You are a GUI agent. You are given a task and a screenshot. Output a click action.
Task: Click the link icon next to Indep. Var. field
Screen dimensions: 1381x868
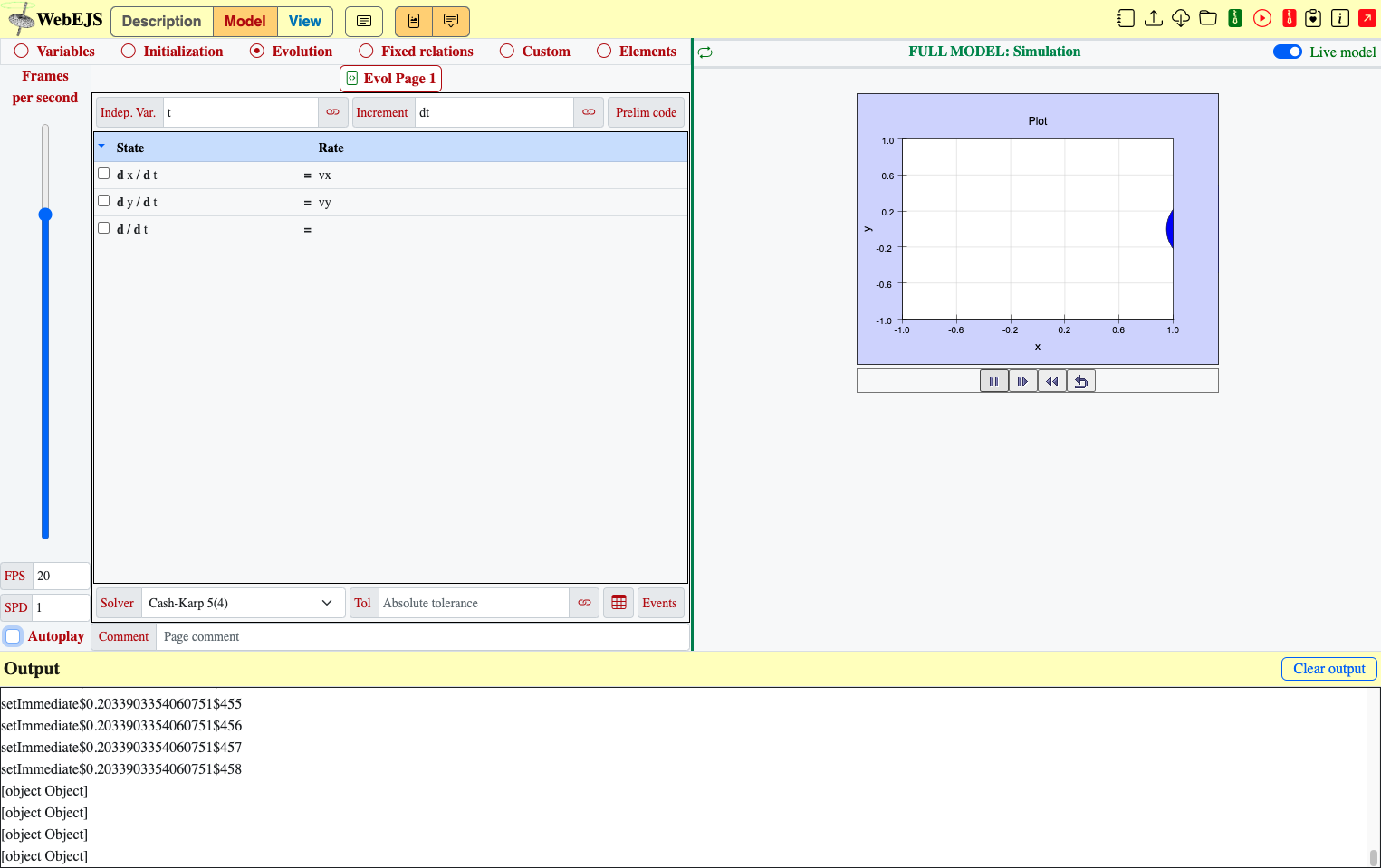click(x=333, y=112)
